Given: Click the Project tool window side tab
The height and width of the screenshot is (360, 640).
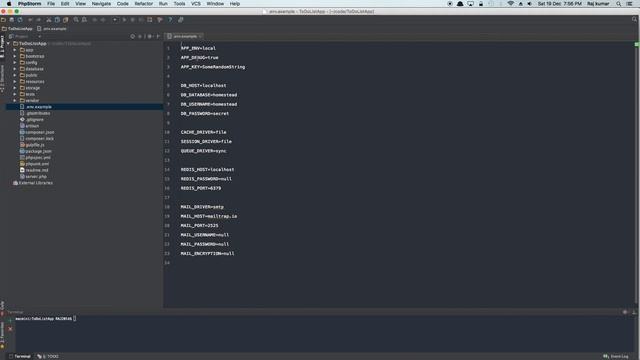Looking at the screenshot, I should (x=2, y=47).
